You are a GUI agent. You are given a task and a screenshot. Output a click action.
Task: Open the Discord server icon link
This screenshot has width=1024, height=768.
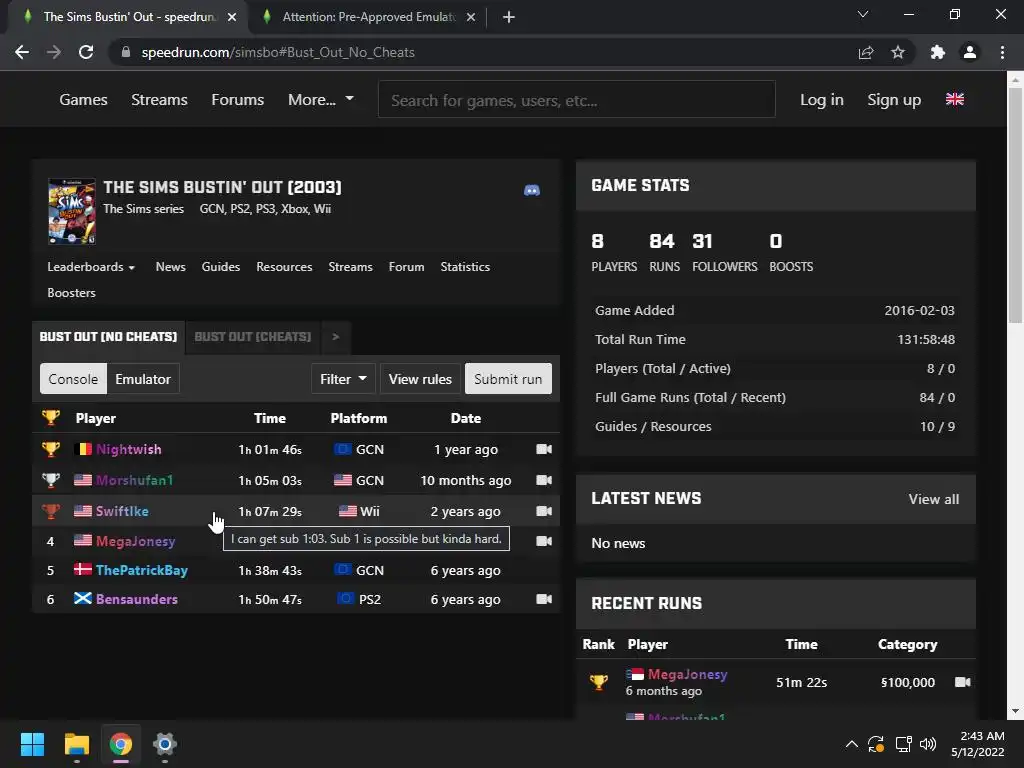532,191
